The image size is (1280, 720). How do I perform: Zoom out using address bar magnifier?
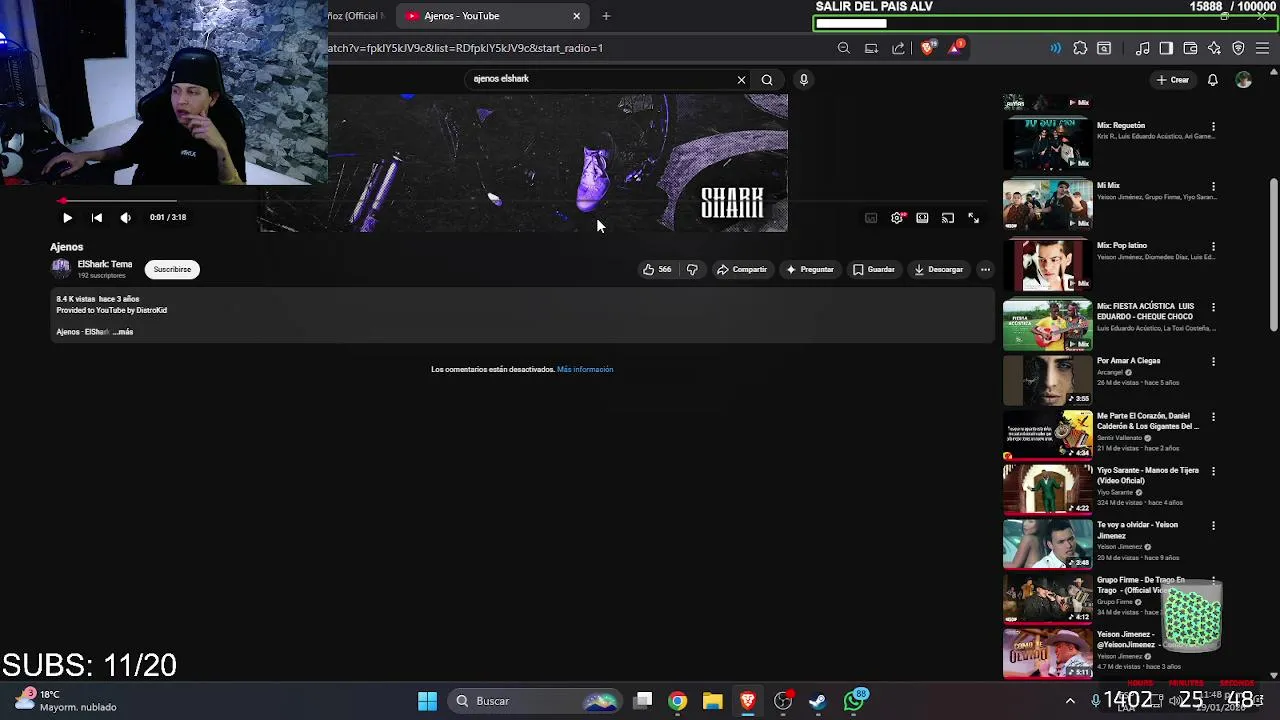(844, 48)
